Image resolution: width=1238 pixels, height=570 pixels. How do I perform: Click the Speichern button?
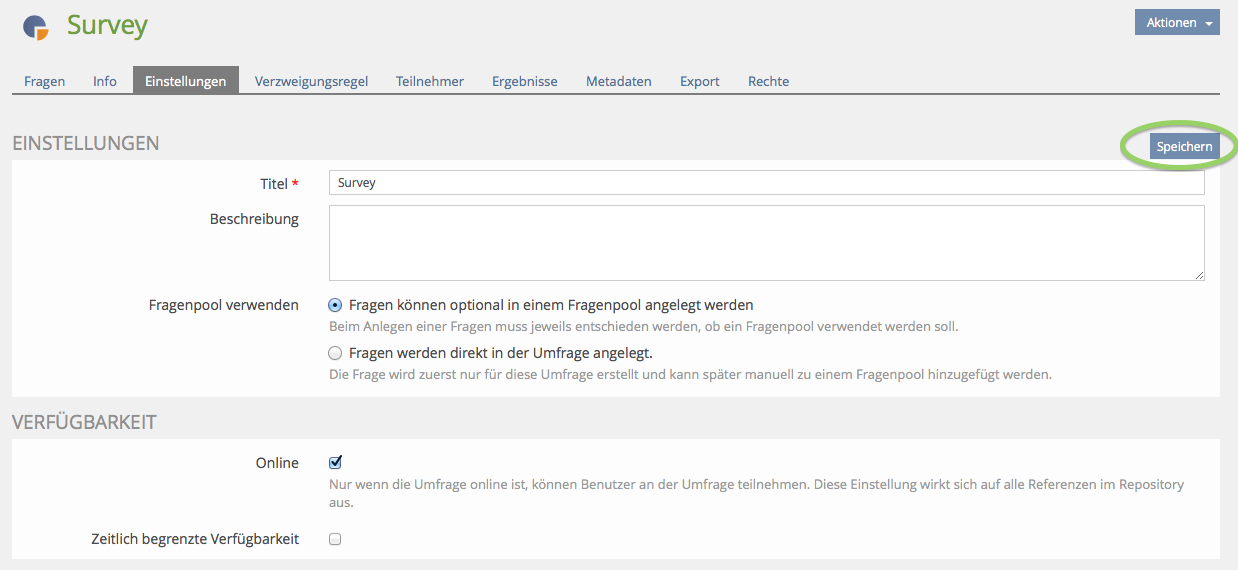pos(1184,147)
